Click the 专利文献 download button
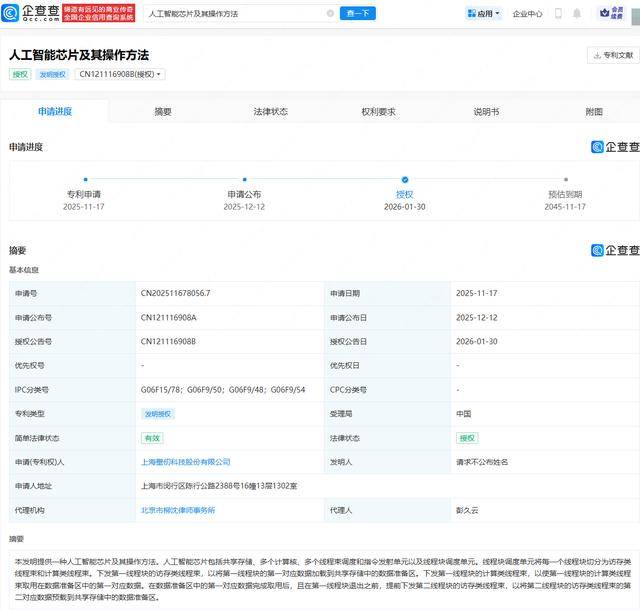Screen dimensions: 640x610 (612, 56)
